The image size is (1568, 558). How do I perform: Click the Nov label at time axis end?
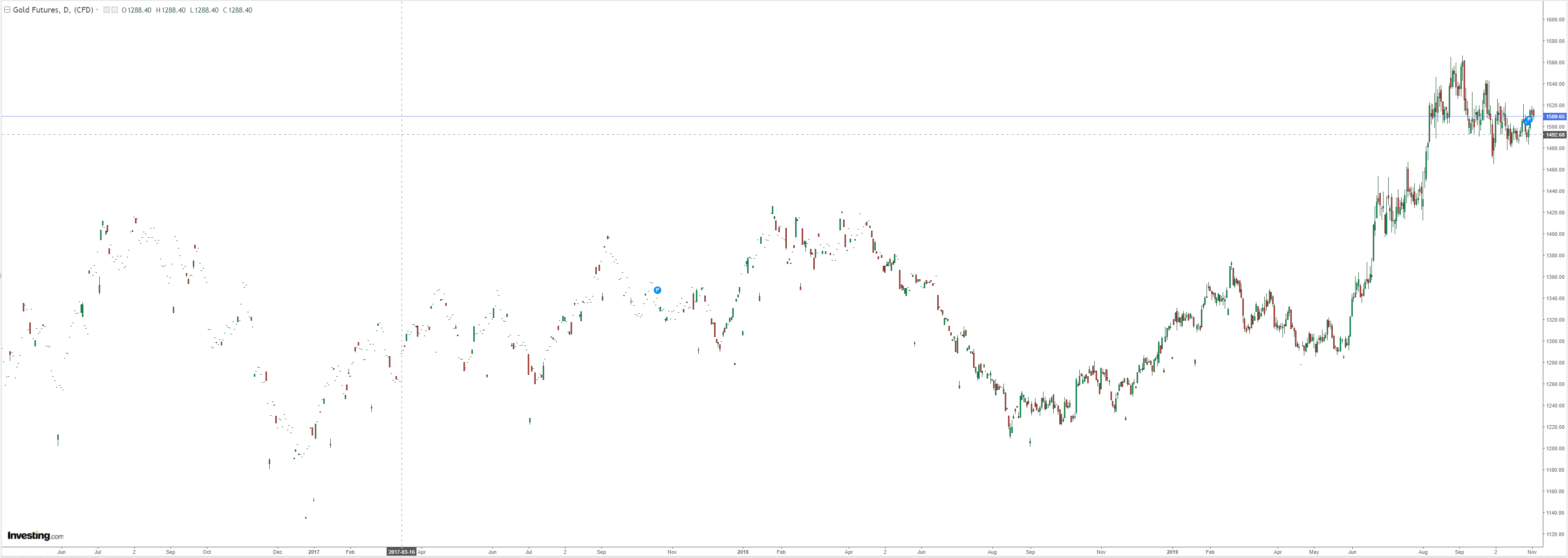coord(1532,552)
